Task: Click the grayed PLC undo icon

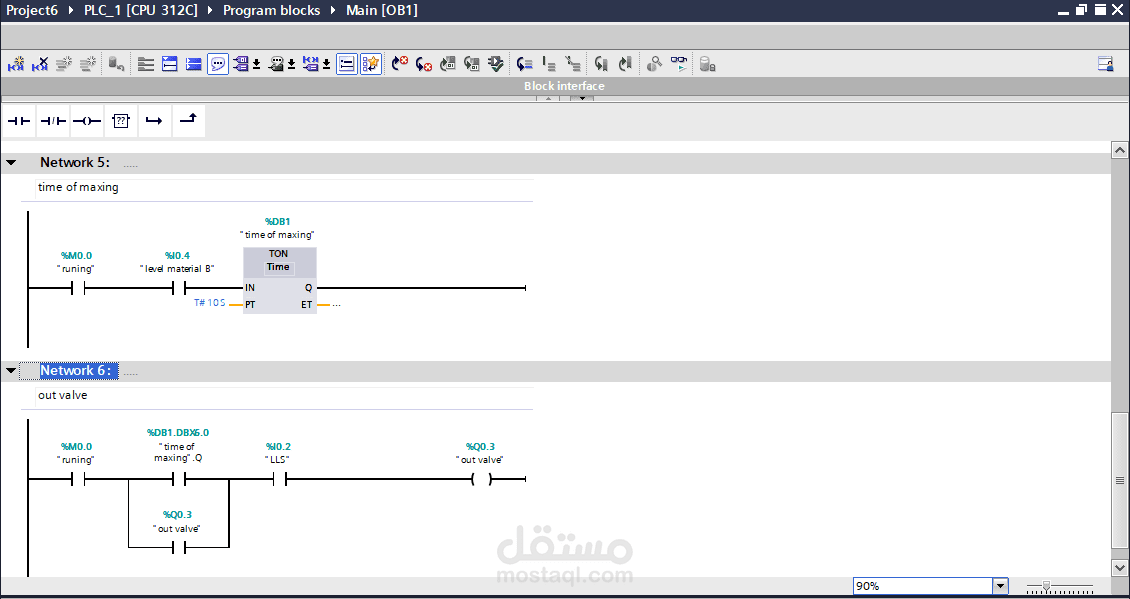Action: [117, 64]
